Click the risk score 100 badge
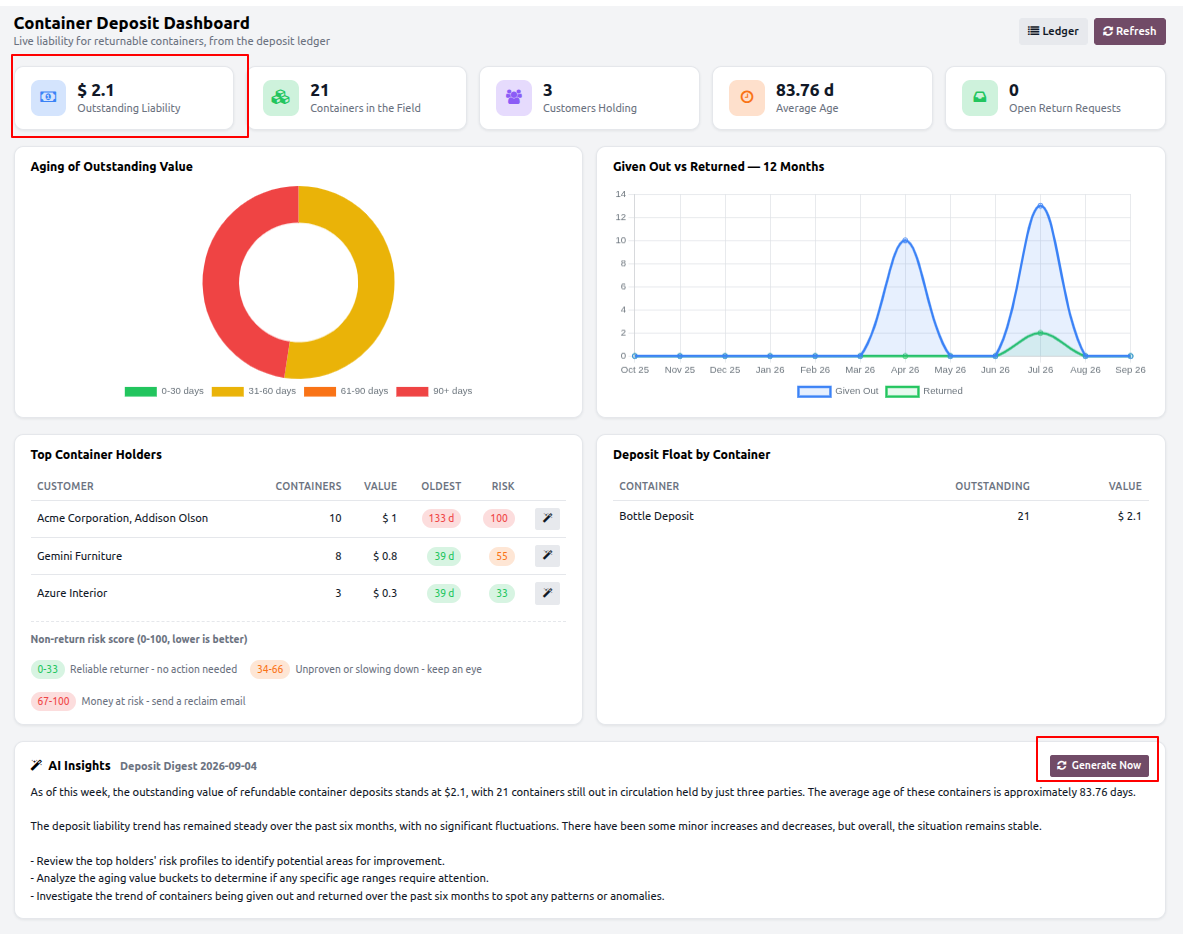The height and width of the screenshot is (934, 1183). pos(499,518)
